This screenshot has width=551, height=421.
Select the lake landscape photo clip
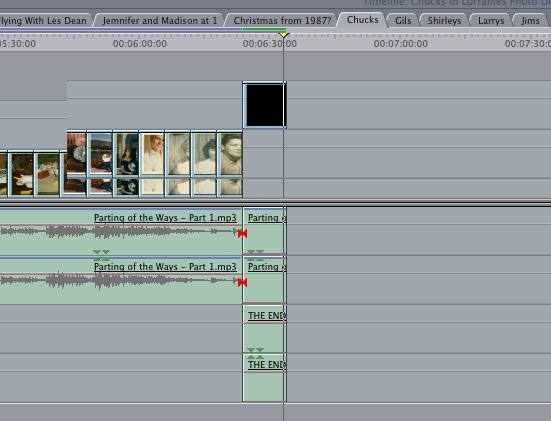click(100, 163)
